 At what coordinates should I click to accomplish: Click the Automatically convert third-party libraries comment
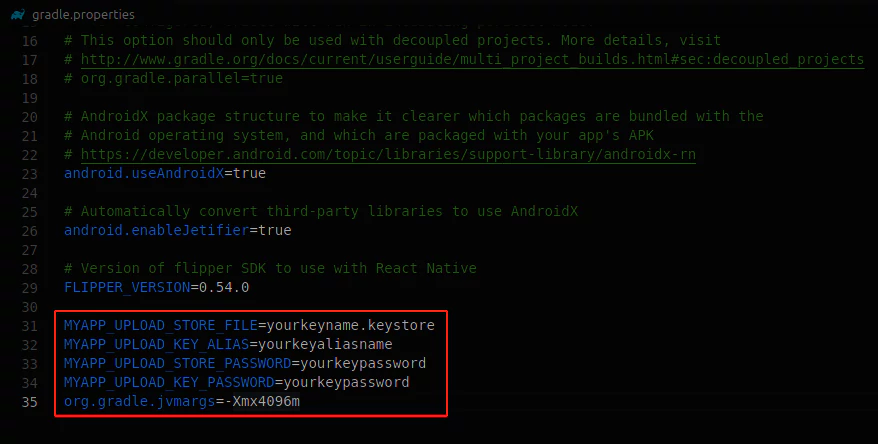[321, 211]
